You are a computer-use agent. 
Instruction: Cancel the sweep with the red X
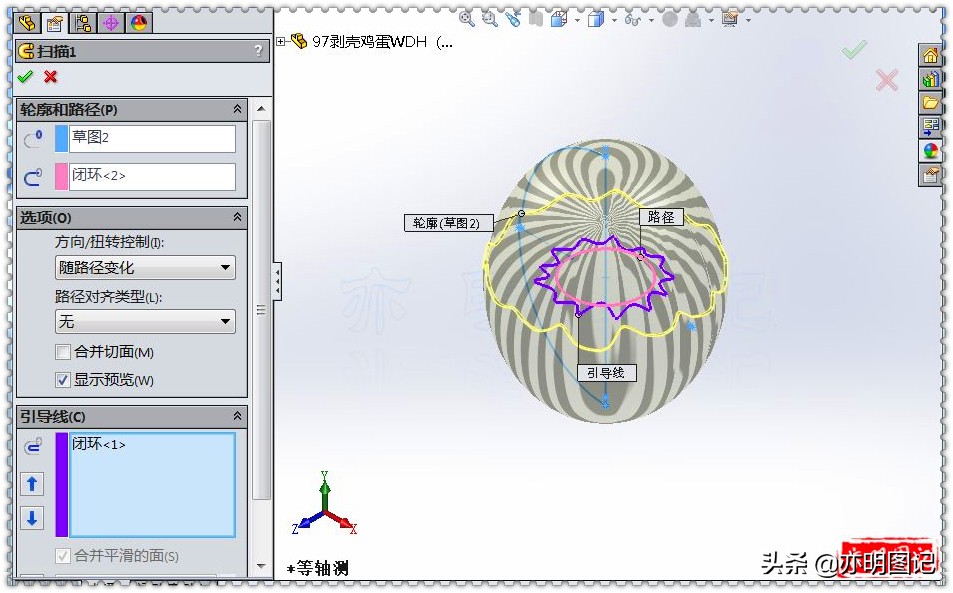click(x=48, y=77)
